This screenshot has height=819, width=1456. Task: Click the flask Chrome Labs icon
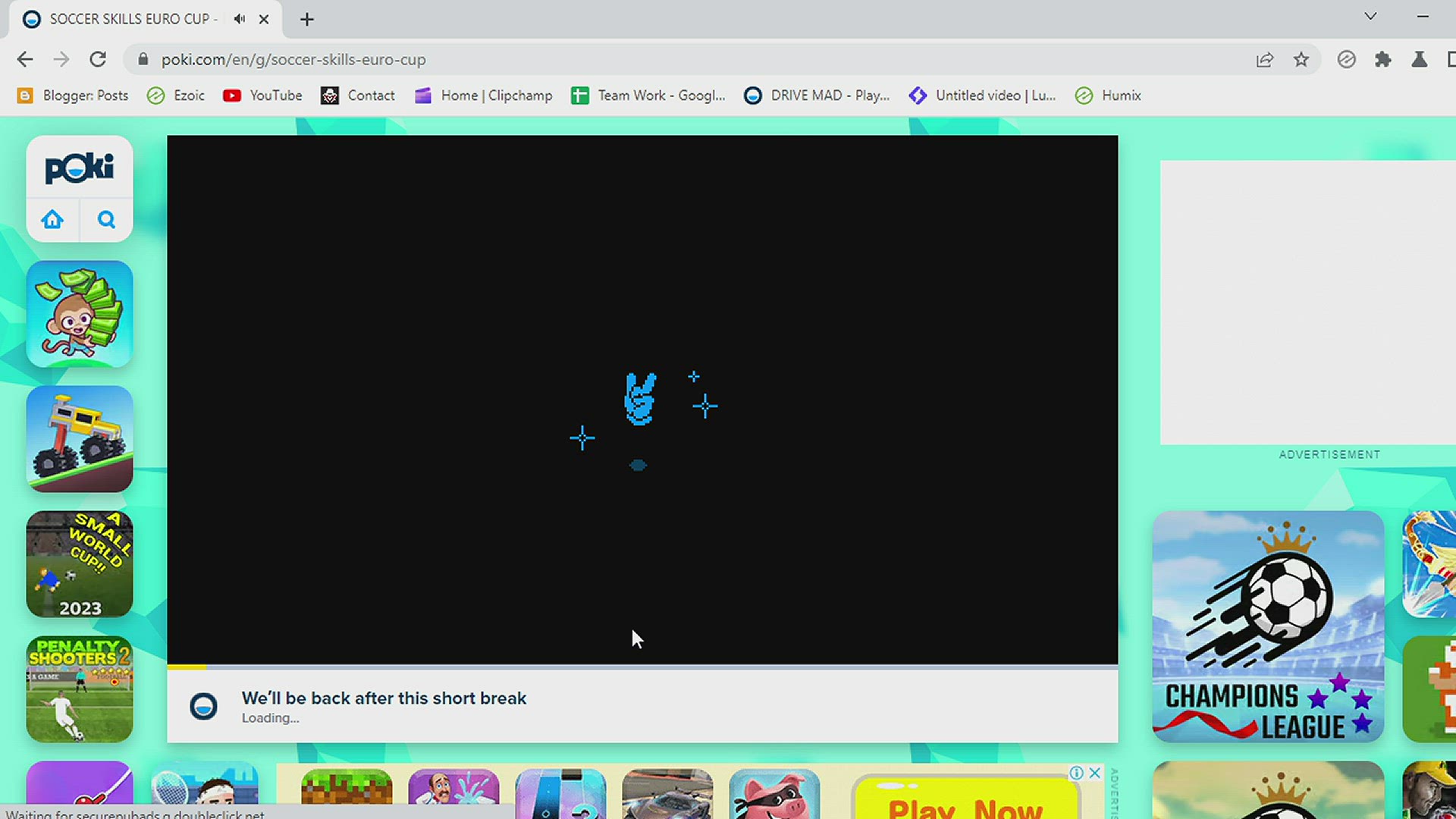pos(1420,59)
